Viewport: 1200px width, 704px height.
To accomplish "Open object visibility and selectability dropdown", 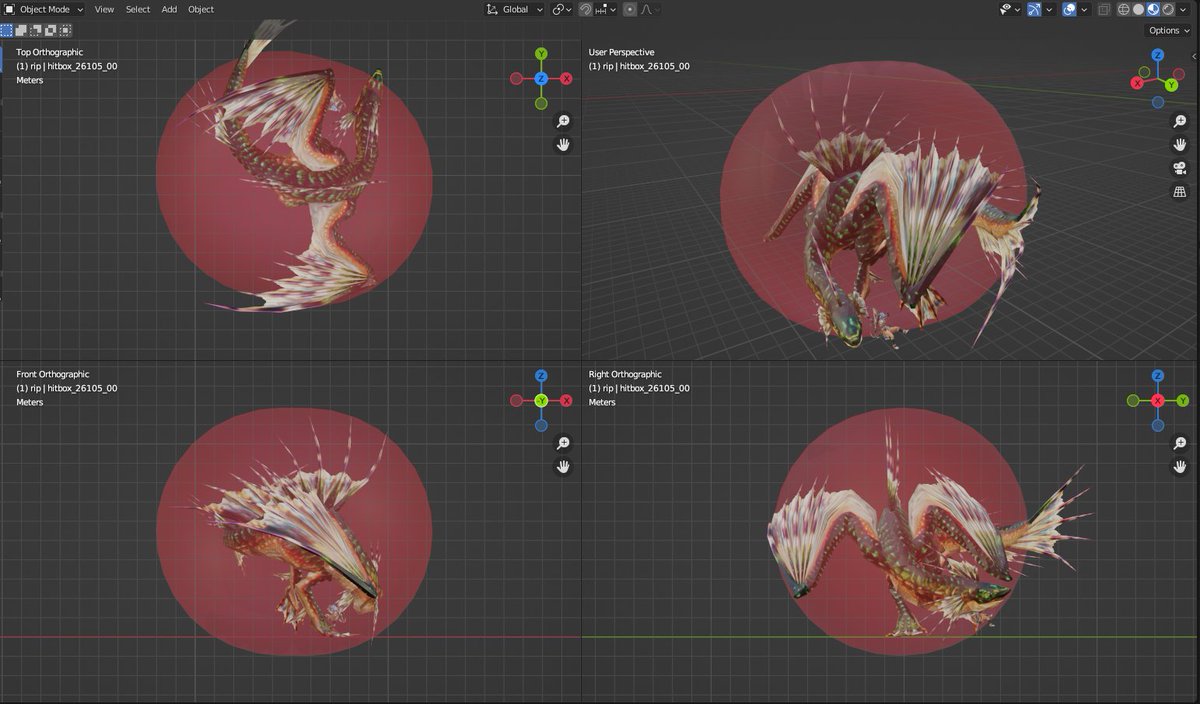I will [1010, 9].
